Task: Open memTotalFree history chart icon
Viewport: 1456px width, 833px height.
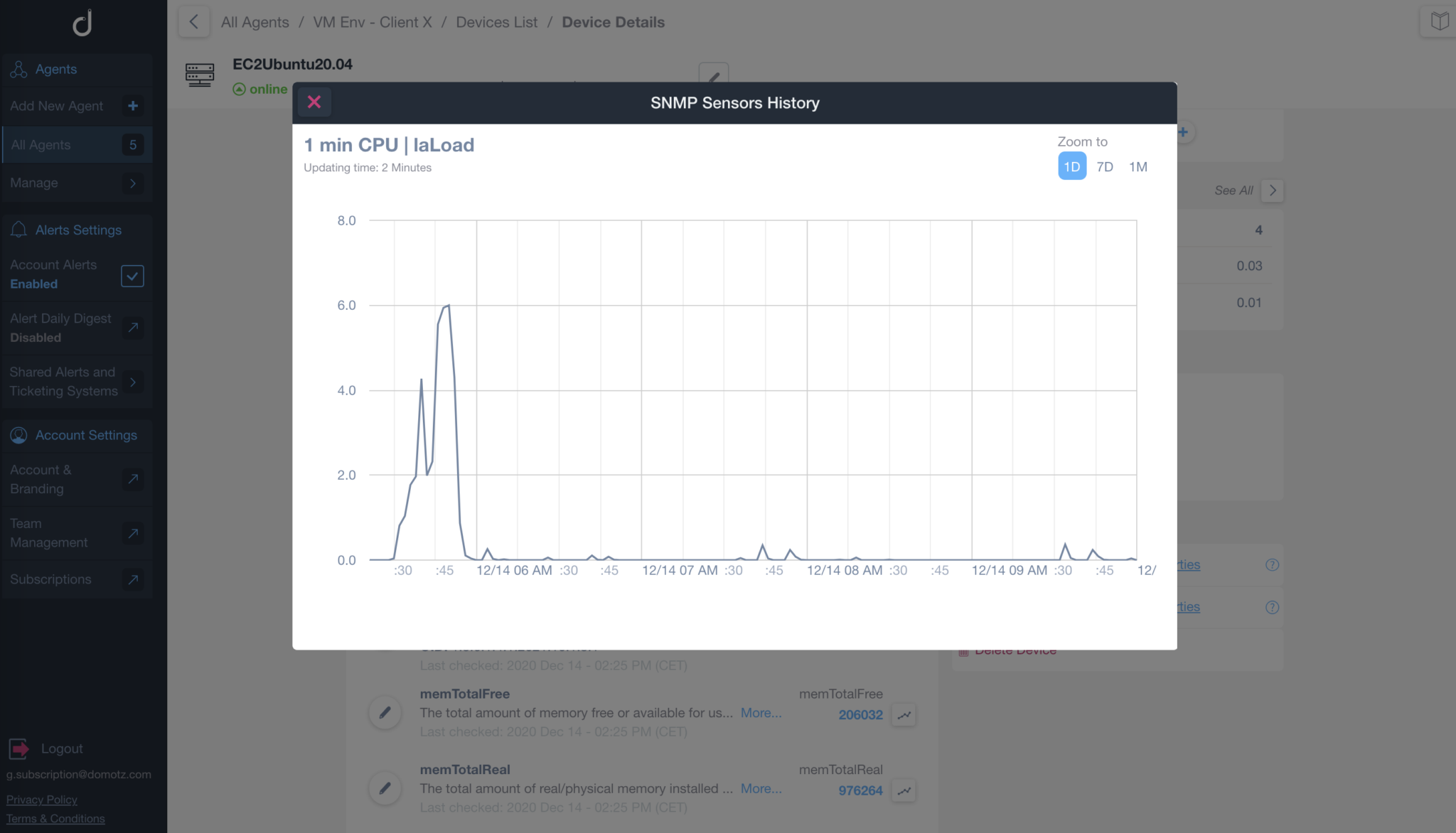Action: 904,715
